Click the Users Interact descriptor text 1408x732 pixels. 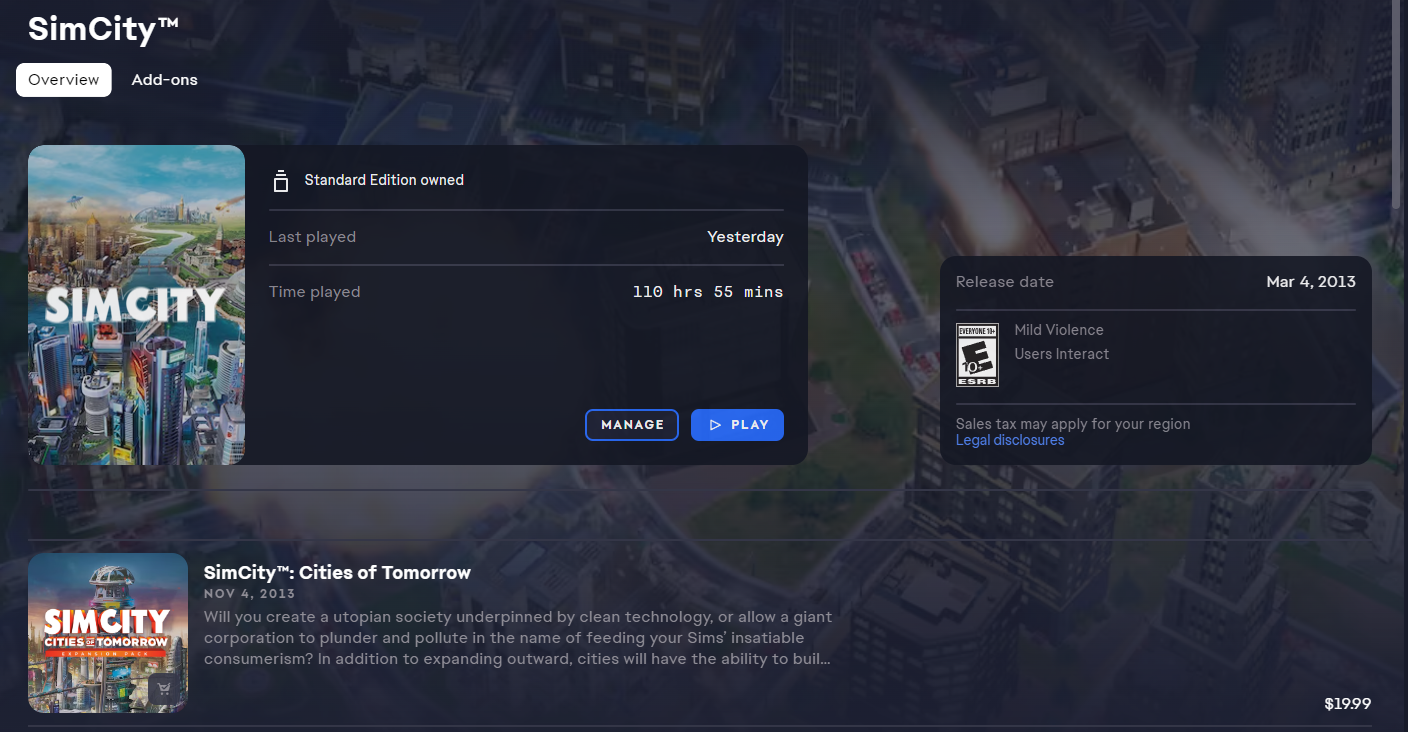tap(1062, 354)
